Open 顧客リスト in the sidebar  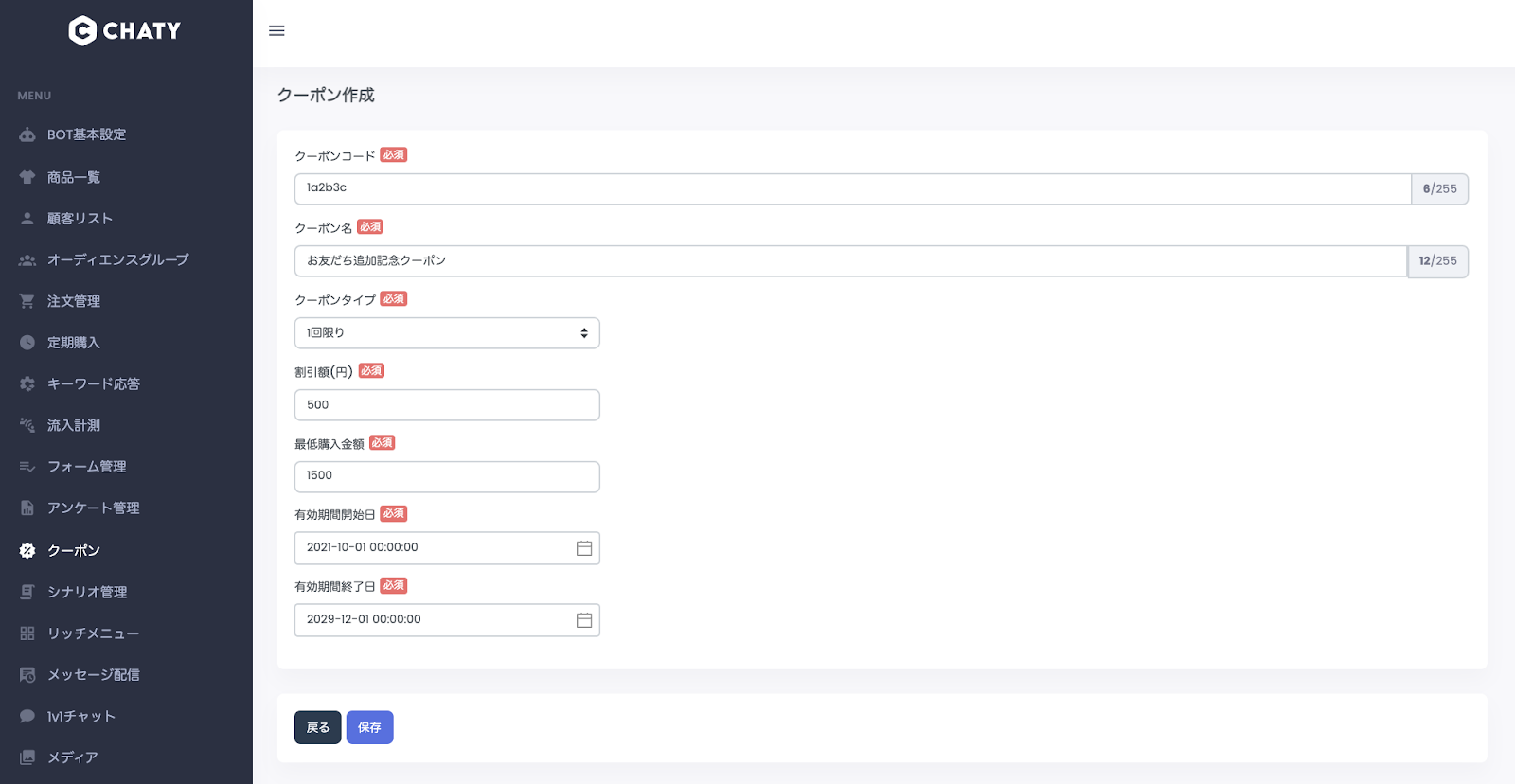(80, 219)
